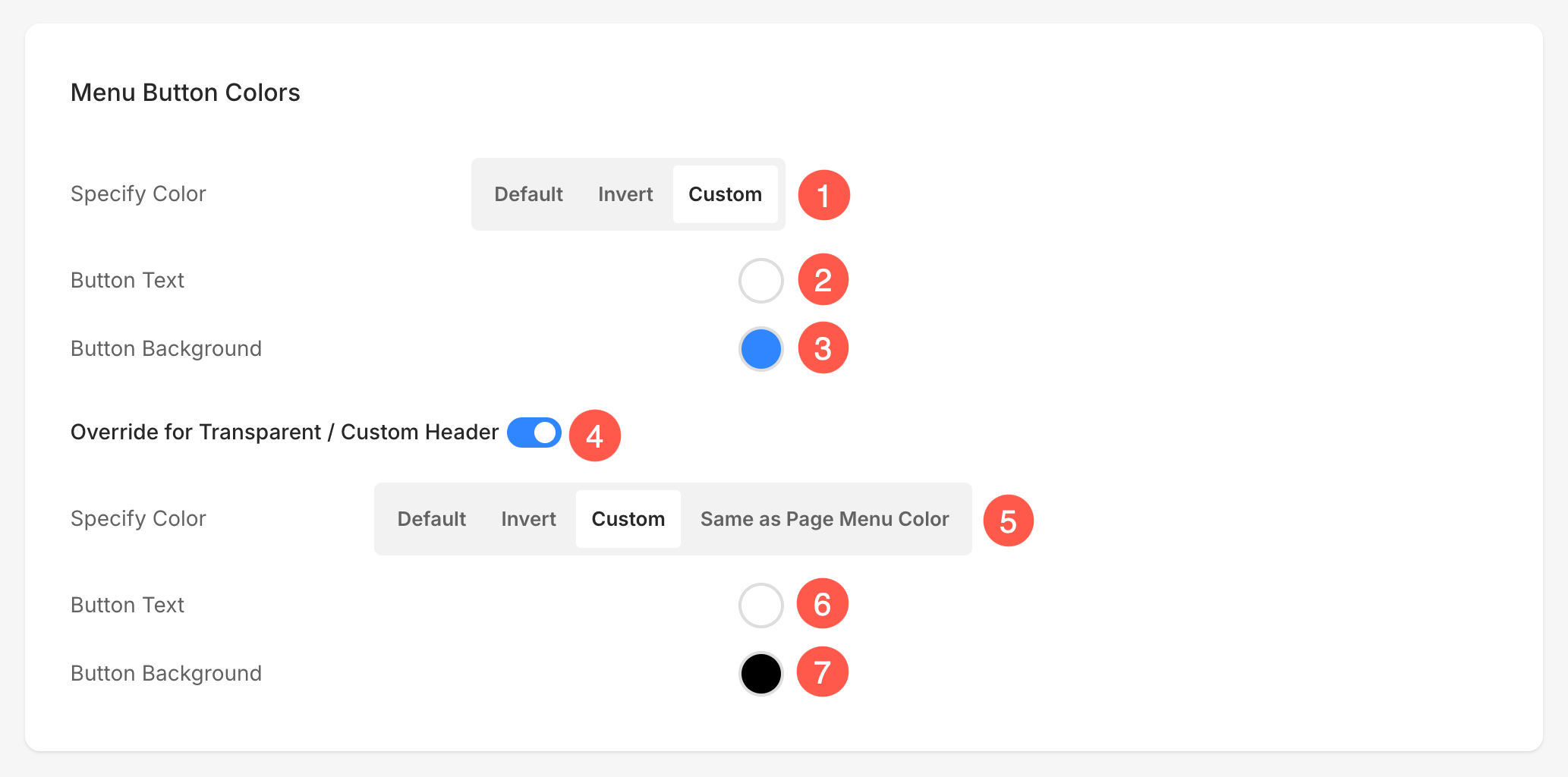Screen dimensions: 1568x777
Task: Click the red number 1 badge
Action: click(823, 195)
